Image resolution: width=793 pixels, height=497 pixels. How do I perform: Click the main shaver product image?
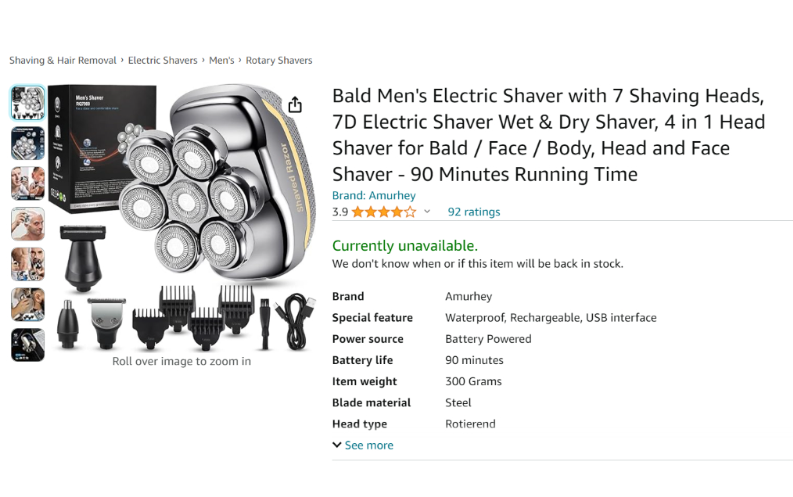pos(182,217)
